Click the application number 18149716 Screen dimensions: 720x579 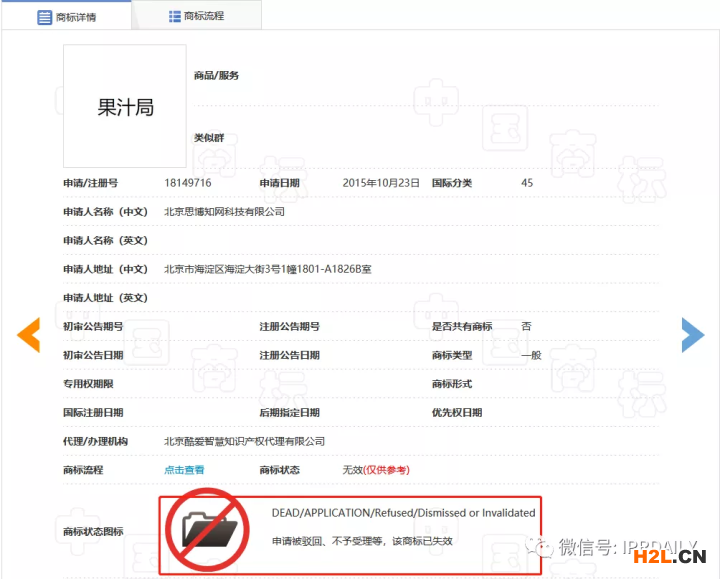tap(188, 183)
